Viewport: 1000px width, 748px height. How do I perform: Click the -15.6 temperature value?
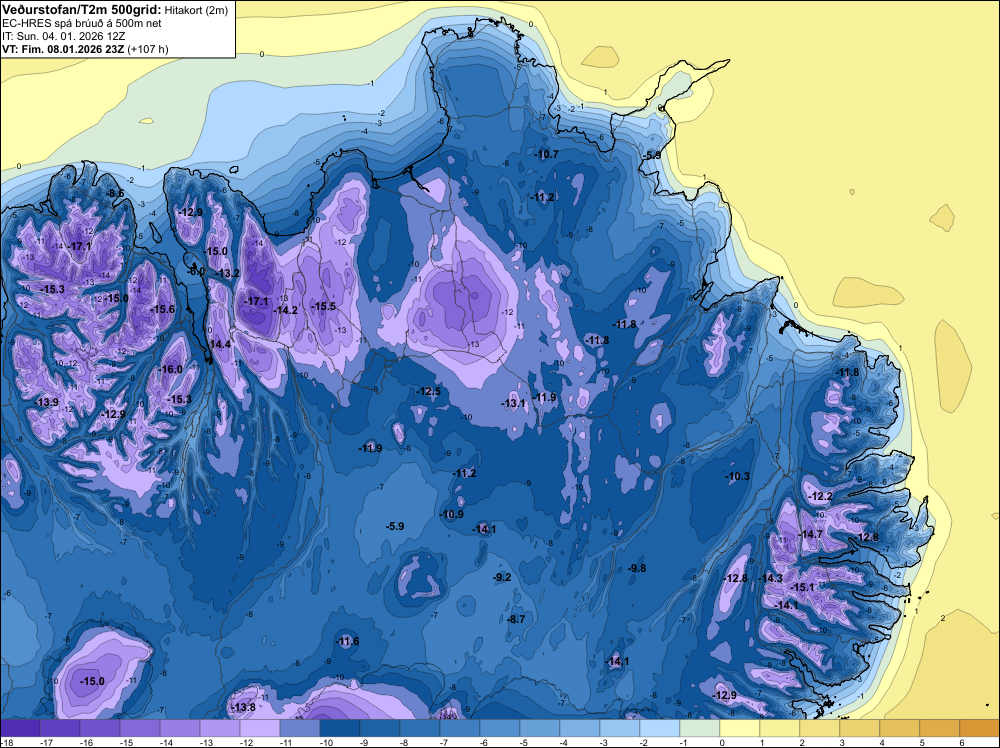(x=162, y=309)
